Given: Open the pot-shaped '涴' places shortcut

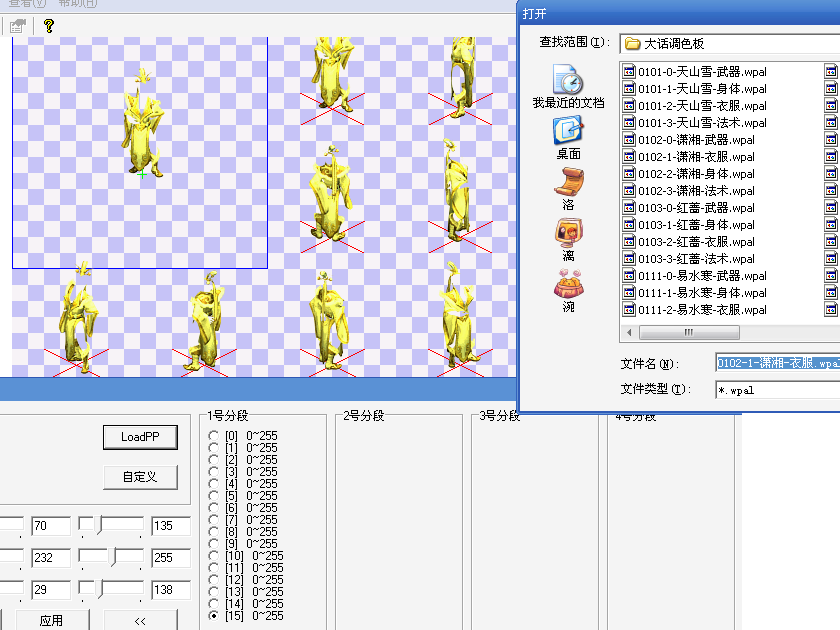Looking at the screenshot, I should [x=568, y=291].
